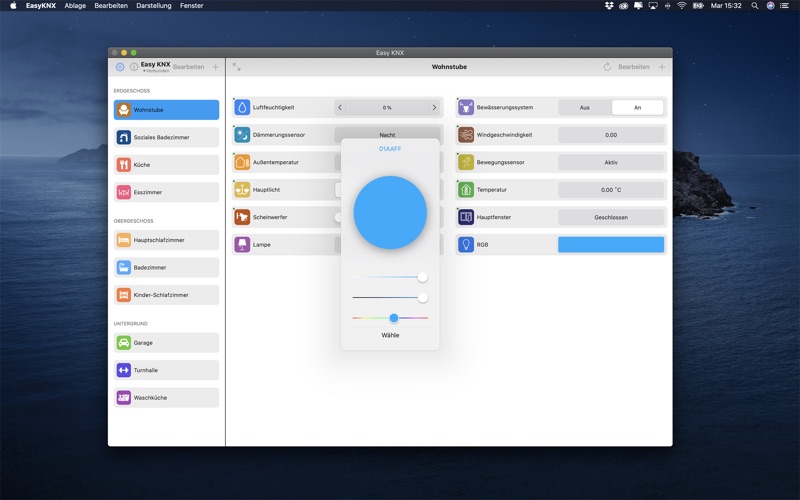Click the Scheinwerfer spotlight icon
800x500 pixels.
242,217
